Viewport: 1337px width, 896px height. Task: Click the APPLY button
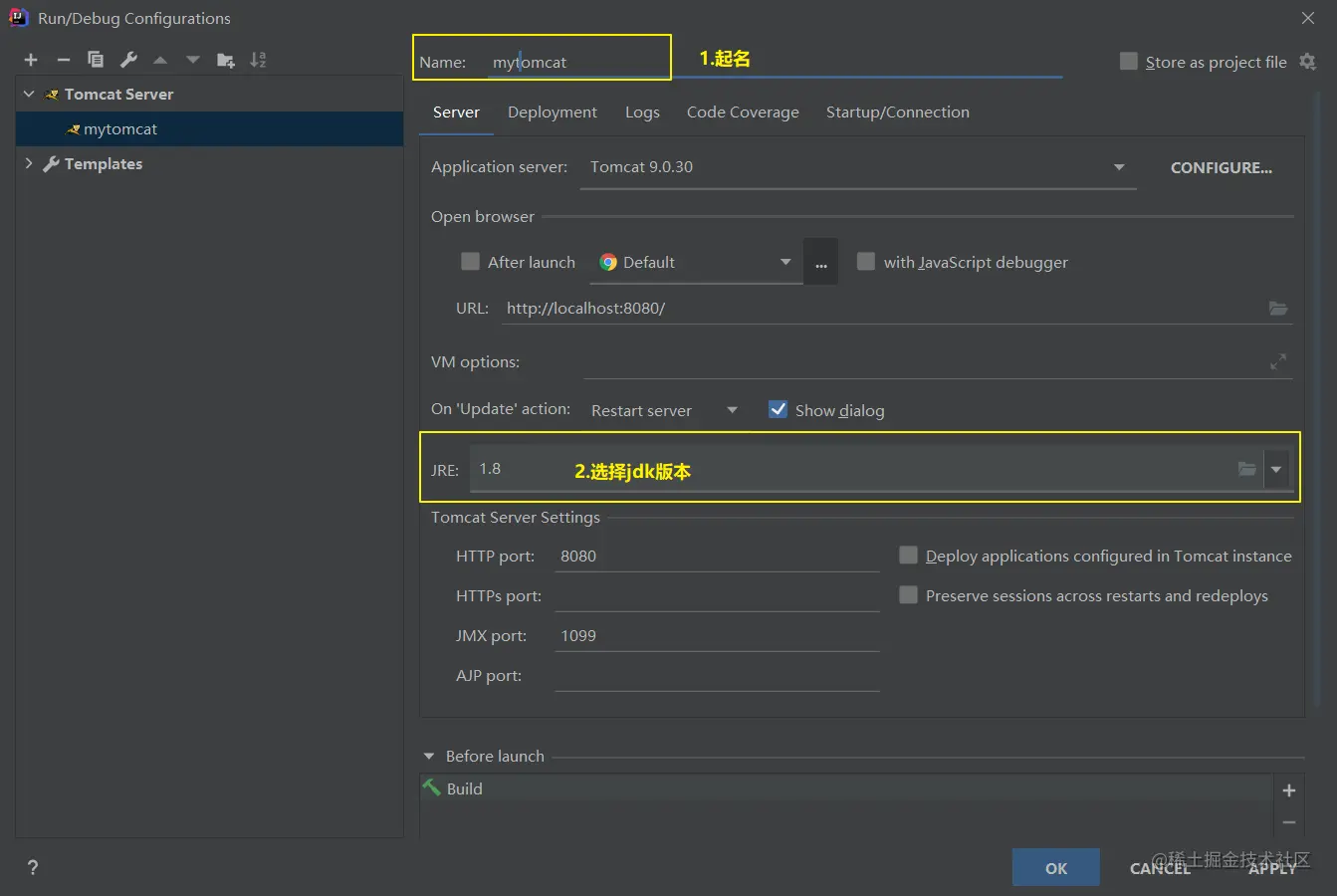[x=1272, y=868]
